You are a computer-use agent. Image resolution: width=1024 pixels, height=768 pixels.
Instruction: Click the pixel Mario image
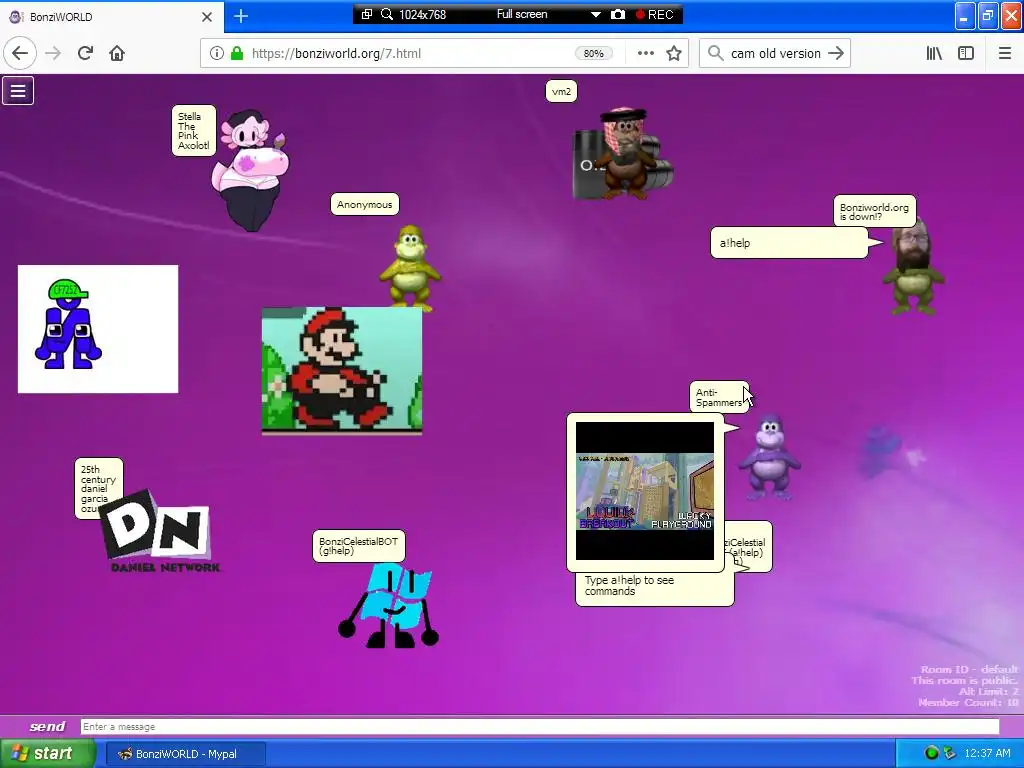coord(342,370)
